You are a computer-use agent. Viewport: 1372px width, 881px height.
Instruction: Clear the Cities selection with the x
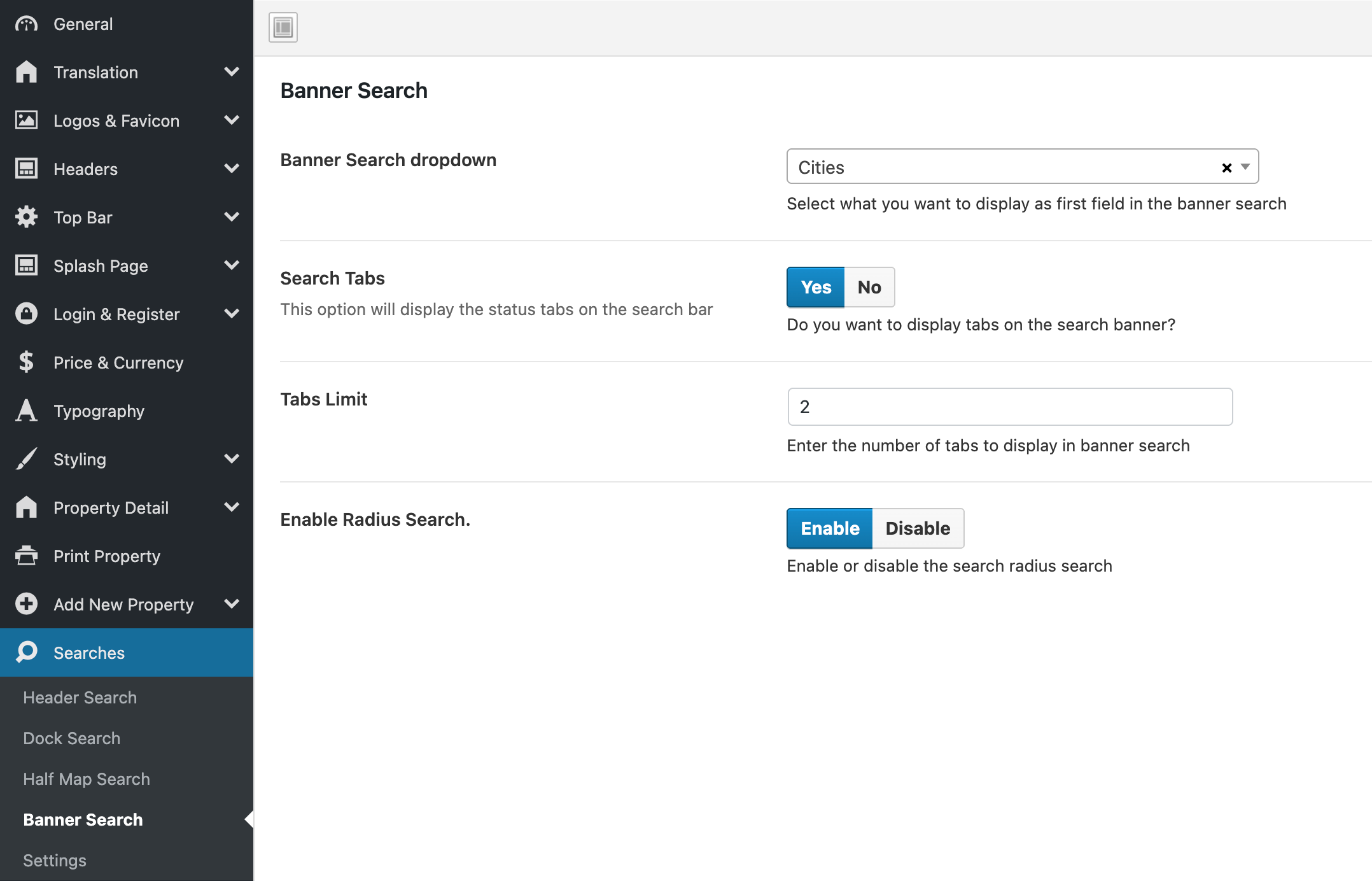[x=1226, y=167]
